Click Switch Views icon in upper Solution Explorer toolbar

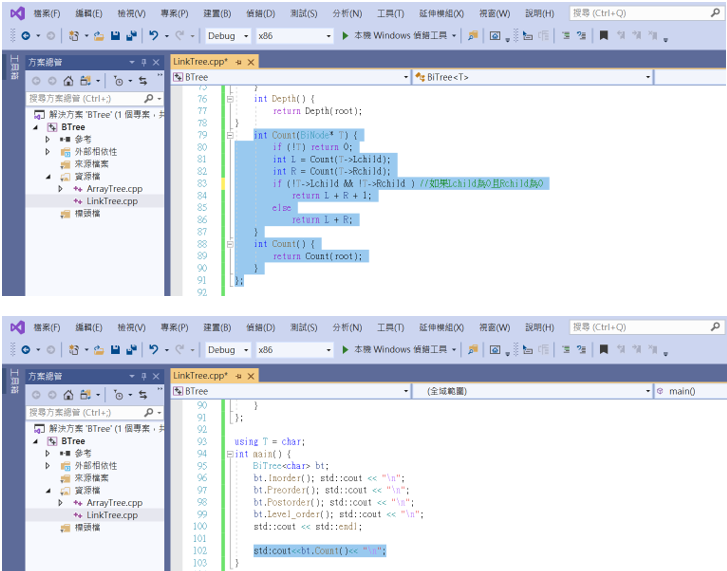(85, 81)
